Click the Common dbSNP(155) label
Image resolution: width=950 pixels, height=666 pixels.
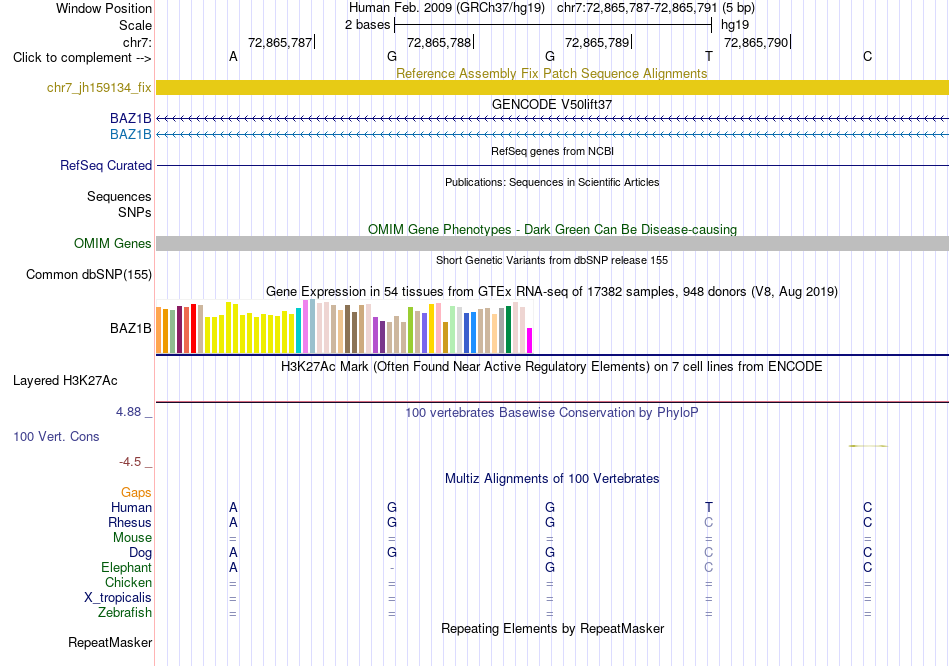pyautogui.click(x=89, y=275)
